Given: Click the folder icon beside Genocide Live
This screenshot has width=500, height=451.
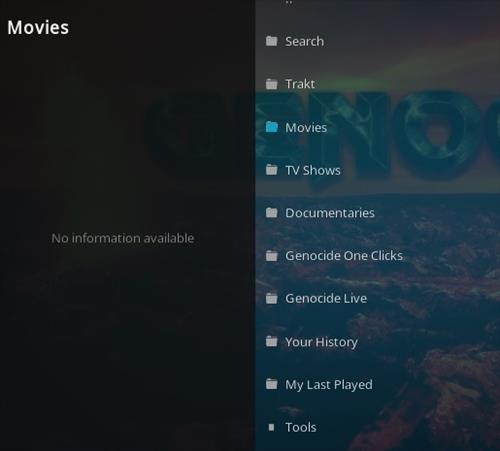Looking at the screenshot, I should point(271,298).
